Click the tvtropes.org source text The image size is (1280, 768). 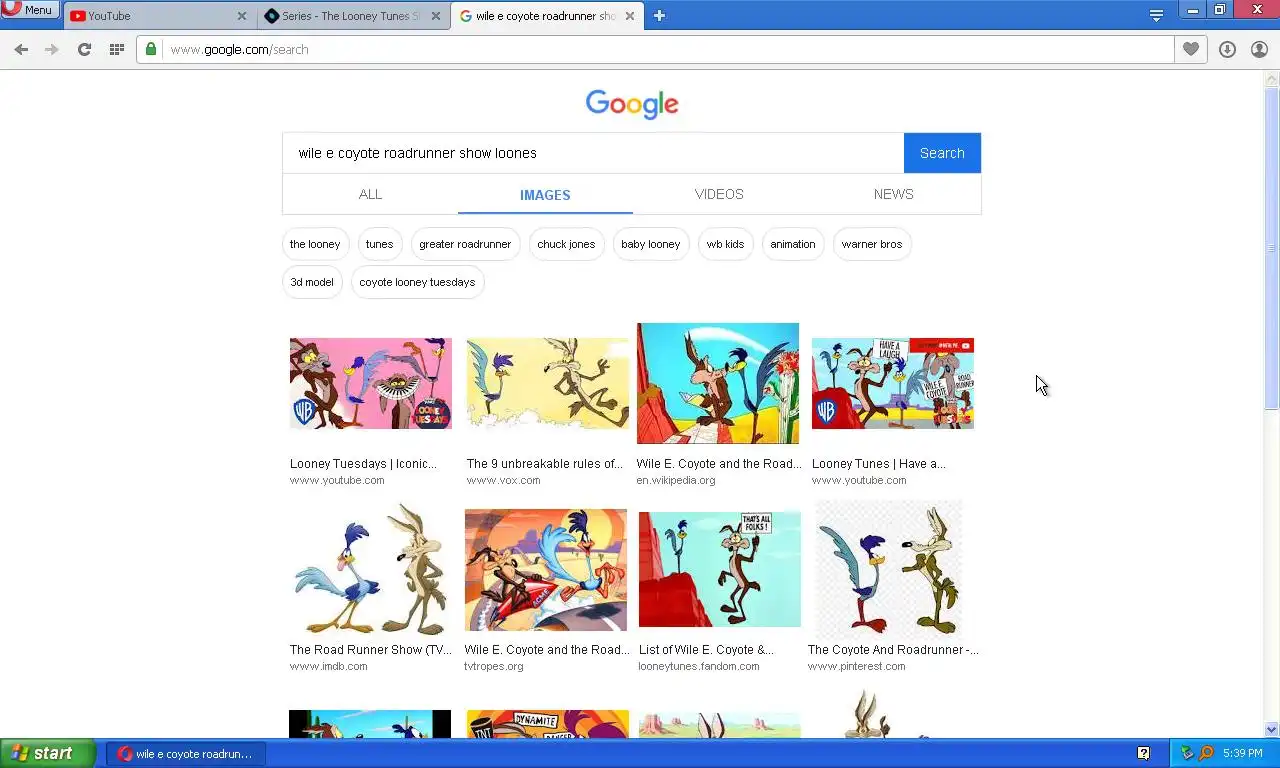494,666
